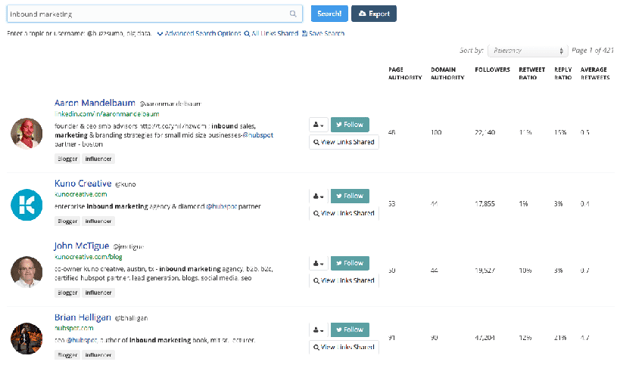Click Kuno Creative's 17,855 followers value
This screenshot has width=620, height=365.
pos(485,204)
